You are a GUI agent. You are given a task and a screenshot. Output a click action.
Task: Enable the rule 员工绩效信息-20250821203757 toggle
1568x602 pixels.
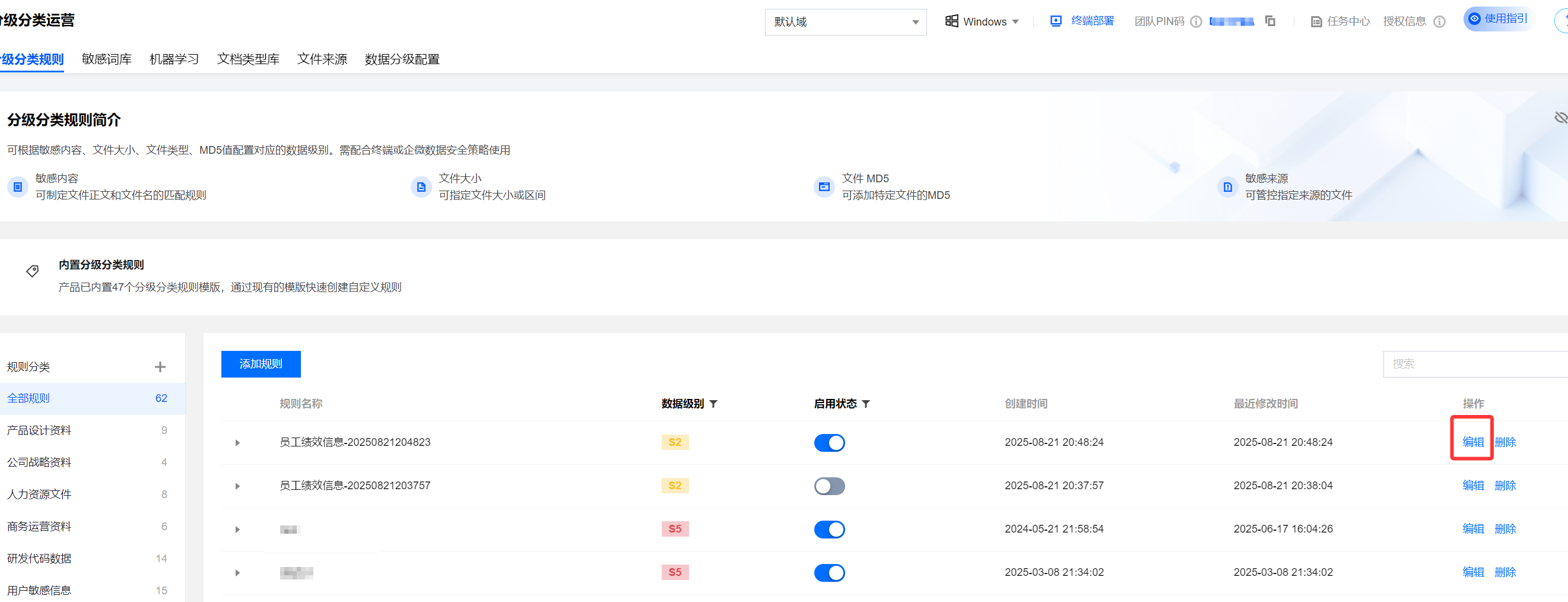[x=829, y=486]
